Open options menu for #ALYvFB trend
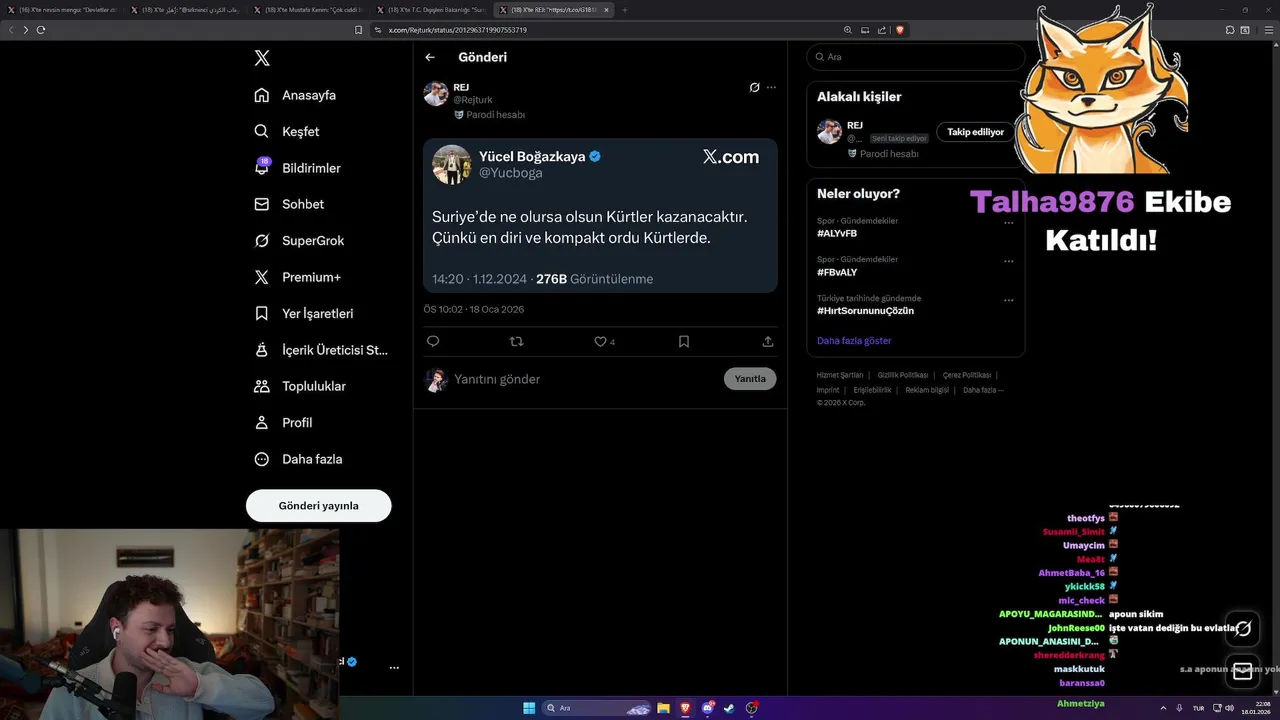Image resolution: width=1280 pixels, height=720 pixels. pyautogui.click(x=1008, y=223)
